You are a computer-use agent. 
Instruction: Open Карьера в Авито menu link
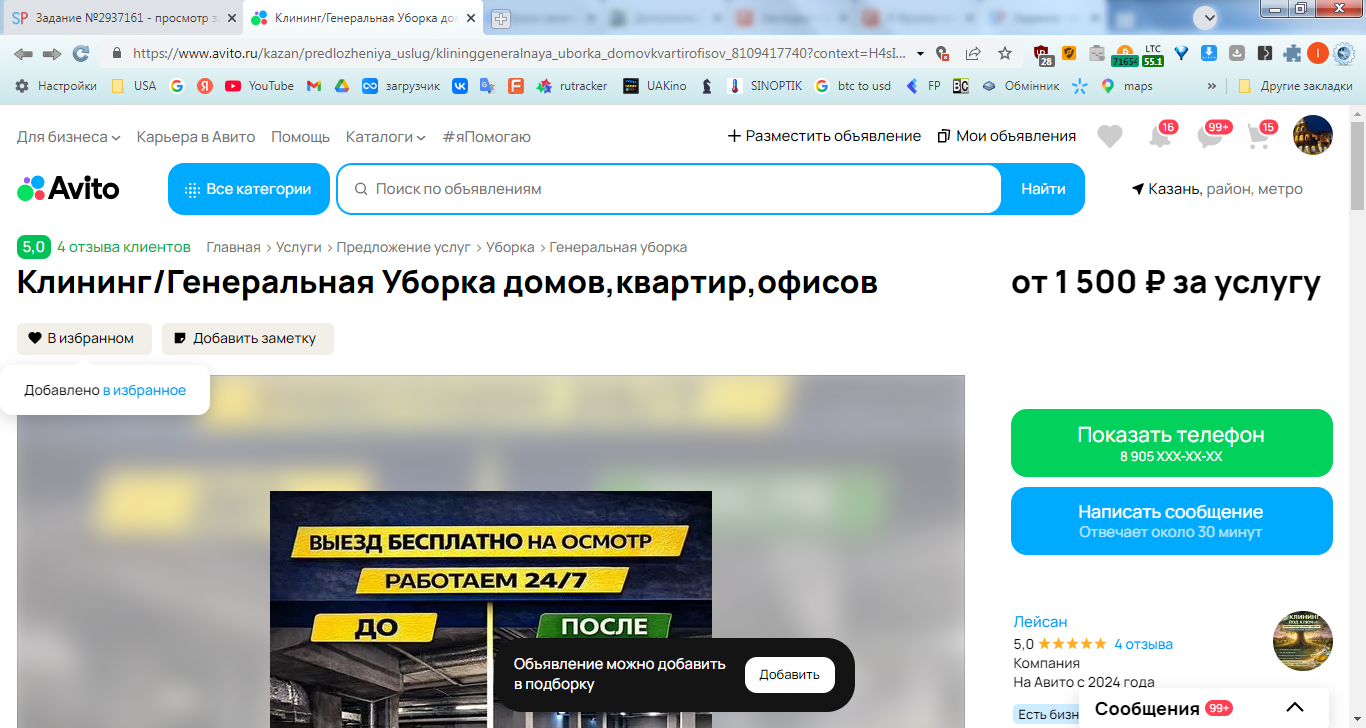coord(196,136)
